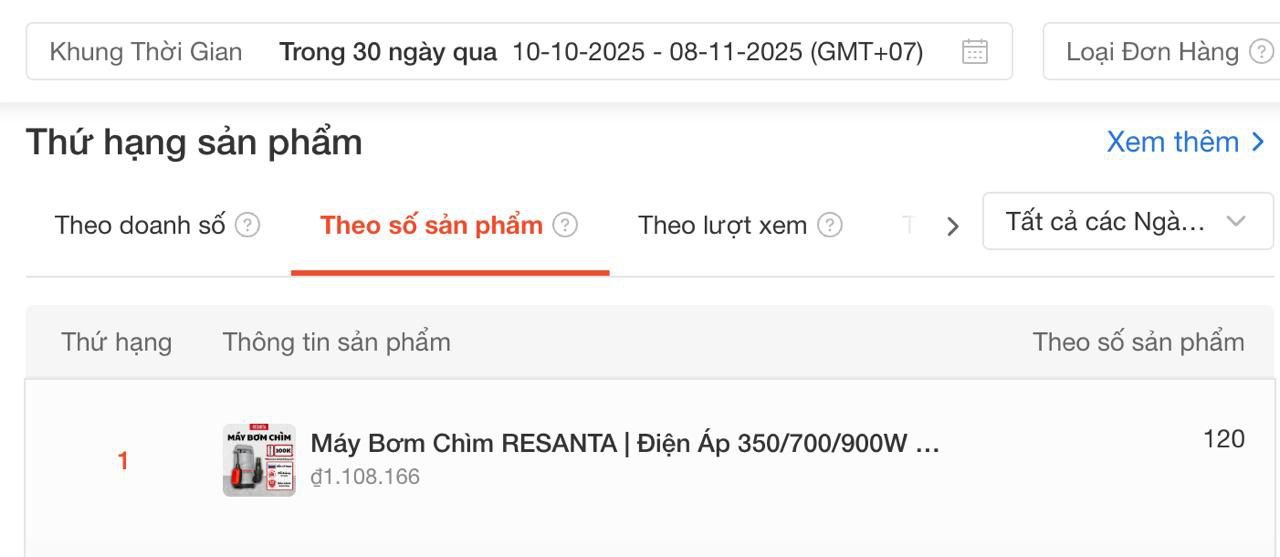The image size is (1280, 557).
Task: Click the Theo số sản phẩm column header
Action: tap(1138, 342)
